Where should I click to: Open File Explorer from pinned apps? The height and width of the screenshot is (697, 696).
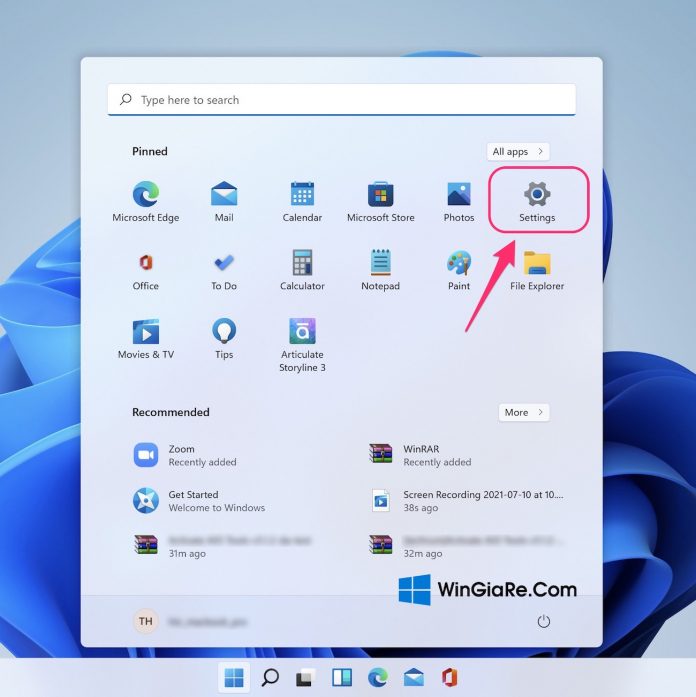tap(537, 264)
